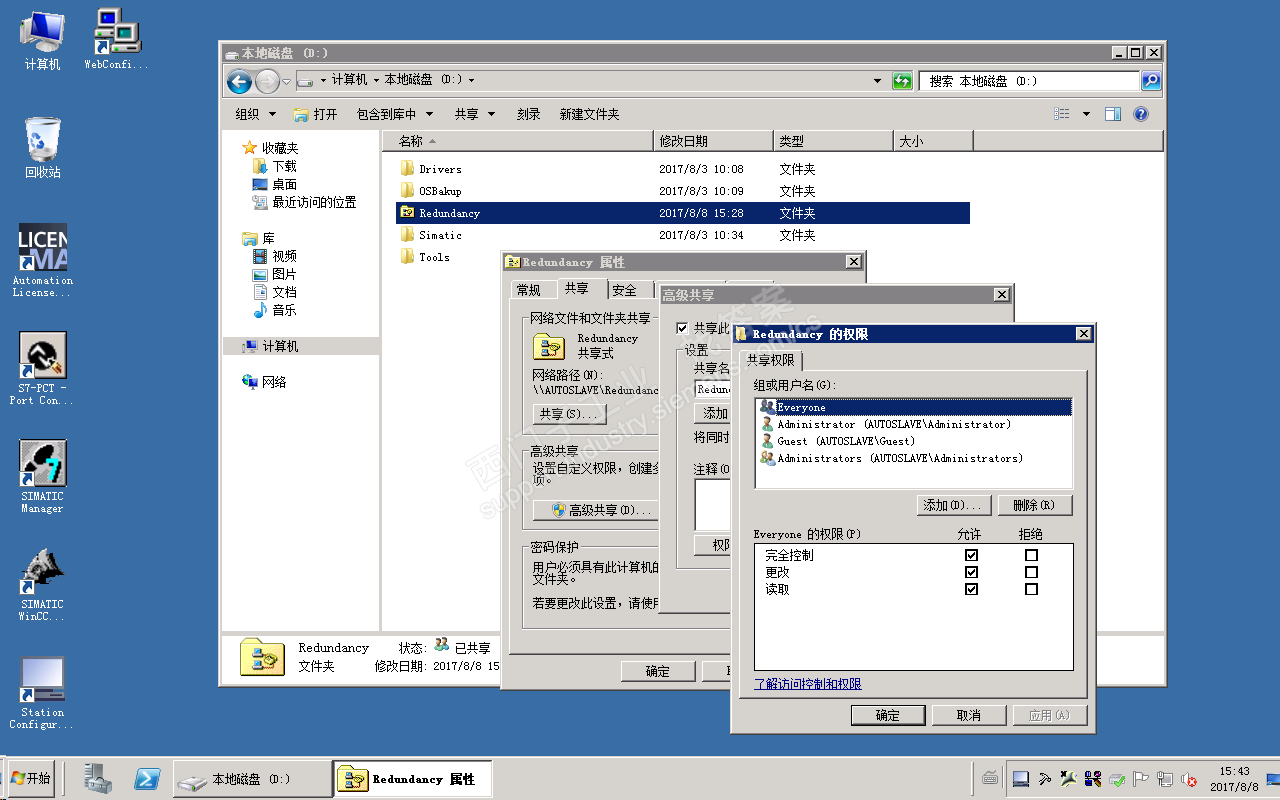Expand dropdown arrow after 本地磁盘 (D:) breadcrumb

tap(471, 80)
